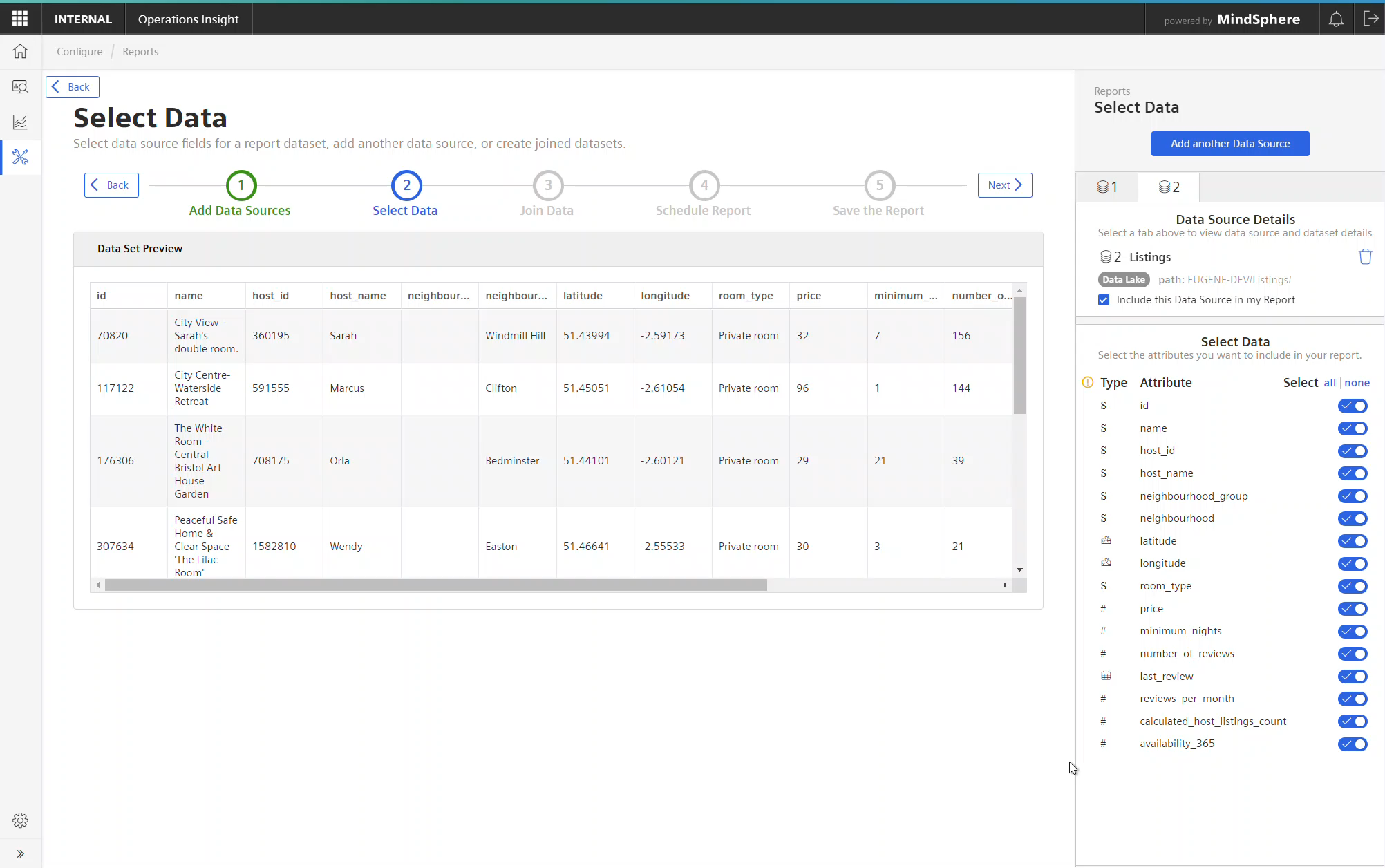Select all attributes link
This screenshot has height=868, width=1385.
[x=1330, y=383]
